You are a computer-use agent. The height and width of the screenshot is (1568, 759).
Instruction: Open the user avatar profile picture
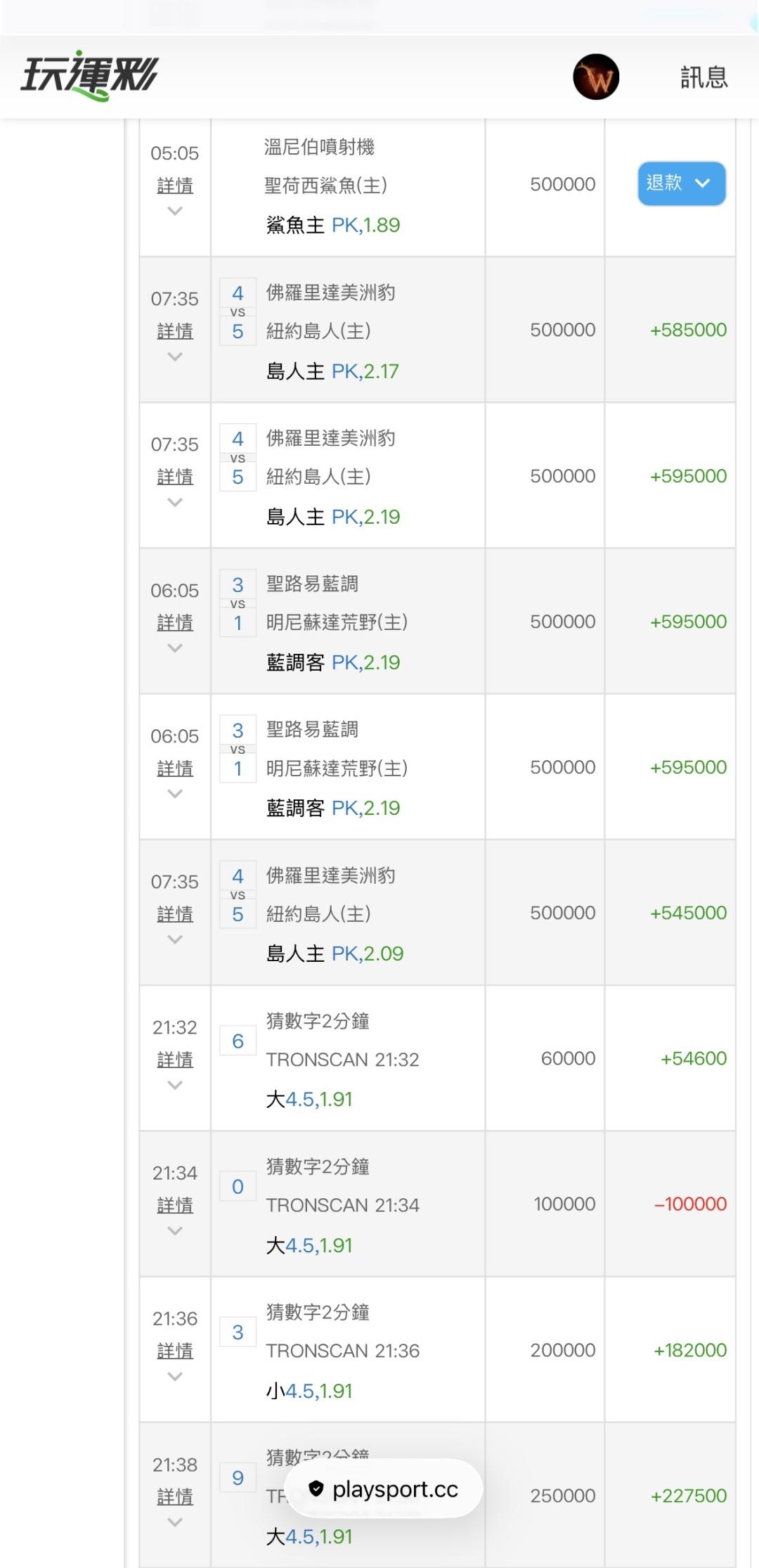(596, 77)
